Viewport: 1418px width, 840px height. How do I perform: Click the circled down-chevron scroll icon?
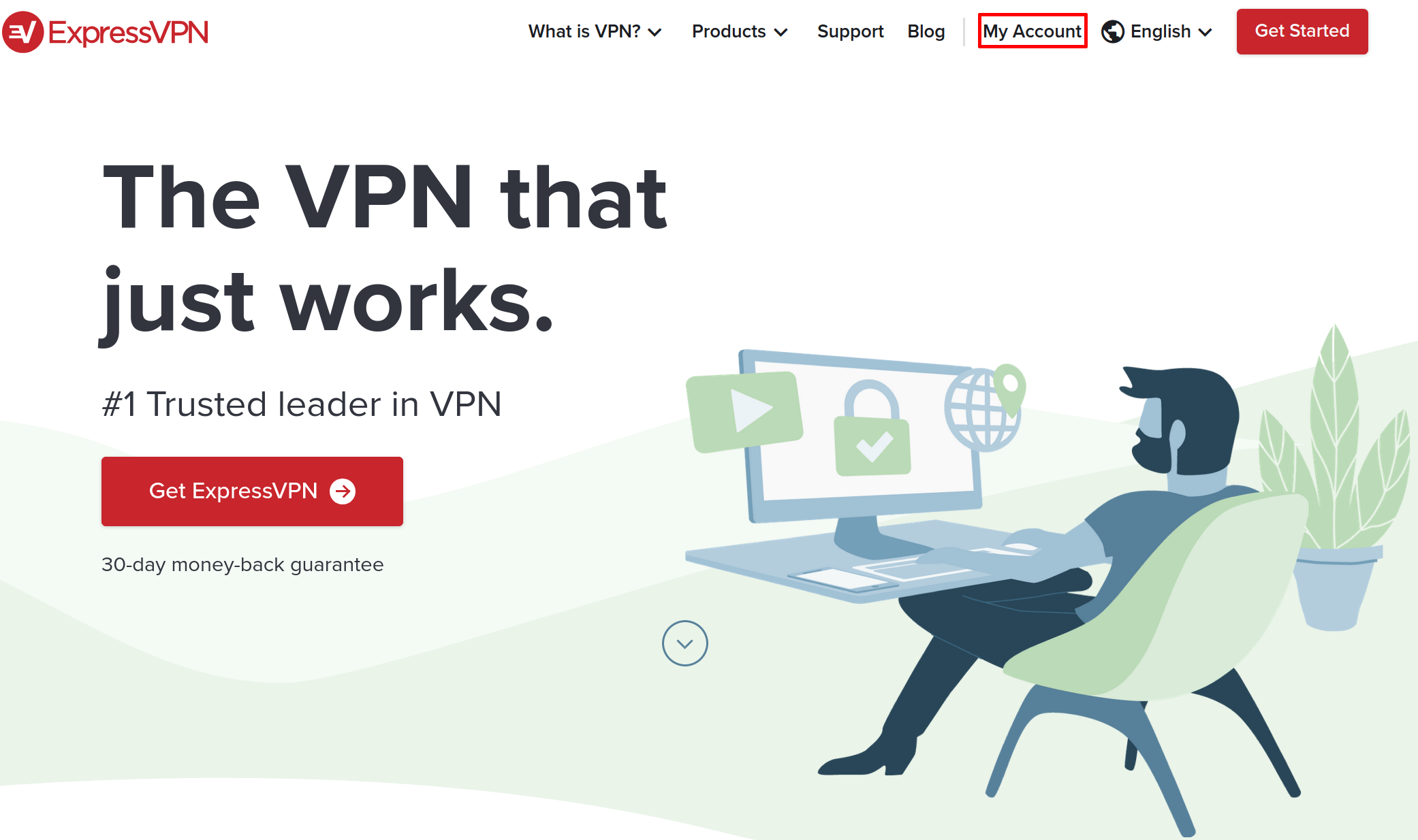(x=685, y=643)
